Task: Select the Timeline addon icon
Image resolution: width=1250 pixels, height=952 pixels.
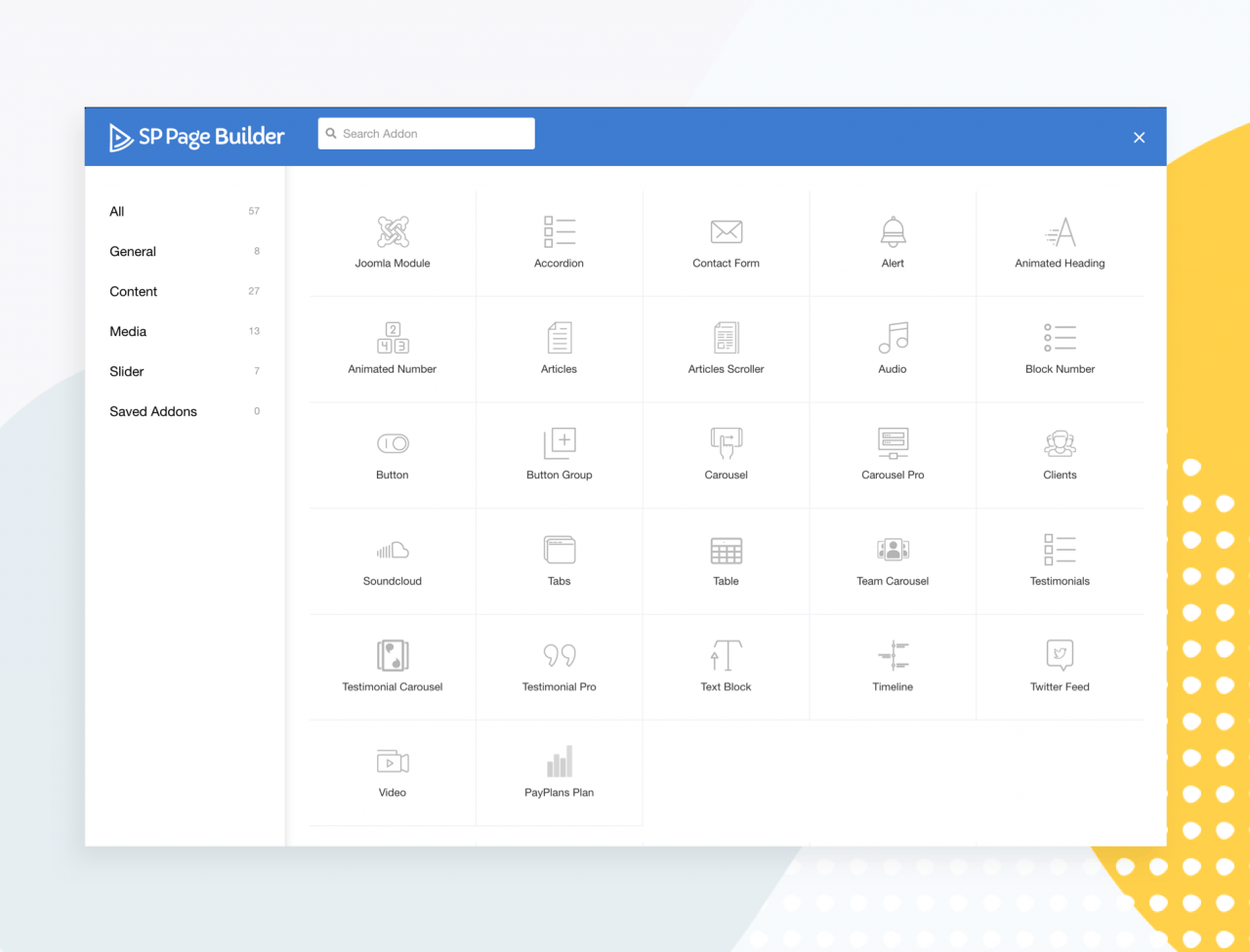Action: pos(894,655)
